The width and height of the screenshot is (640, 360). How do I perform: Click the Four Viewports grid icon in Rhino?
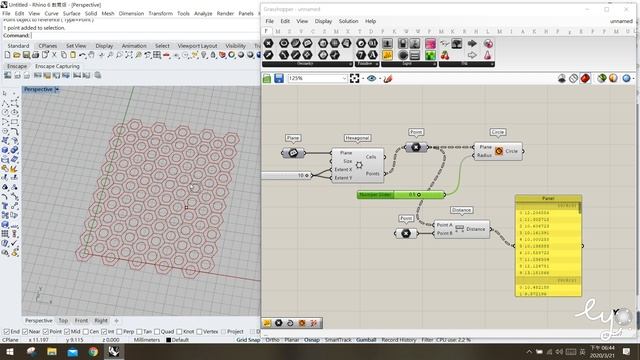pyautogui.click(x=157, y=55)
